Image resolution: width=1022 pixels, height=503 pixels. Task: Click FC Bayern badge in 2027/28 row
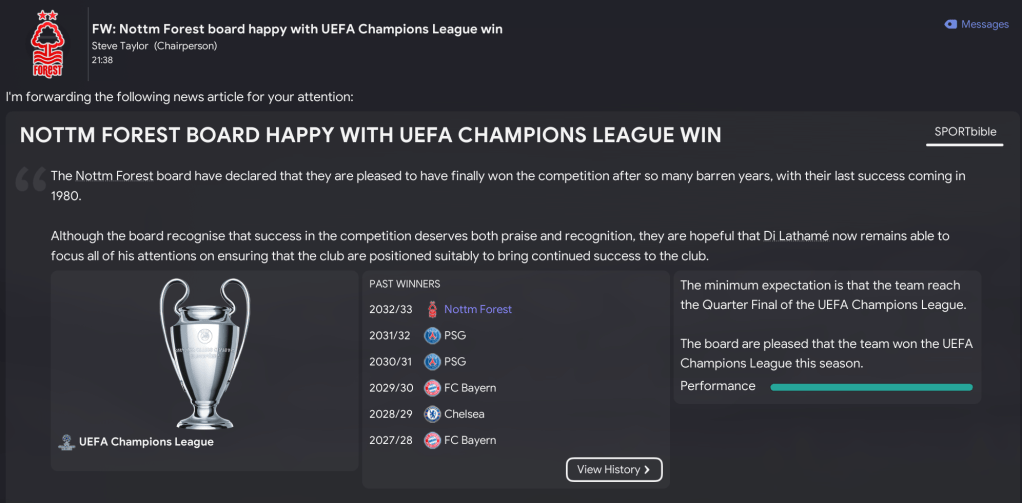(432, 440)
